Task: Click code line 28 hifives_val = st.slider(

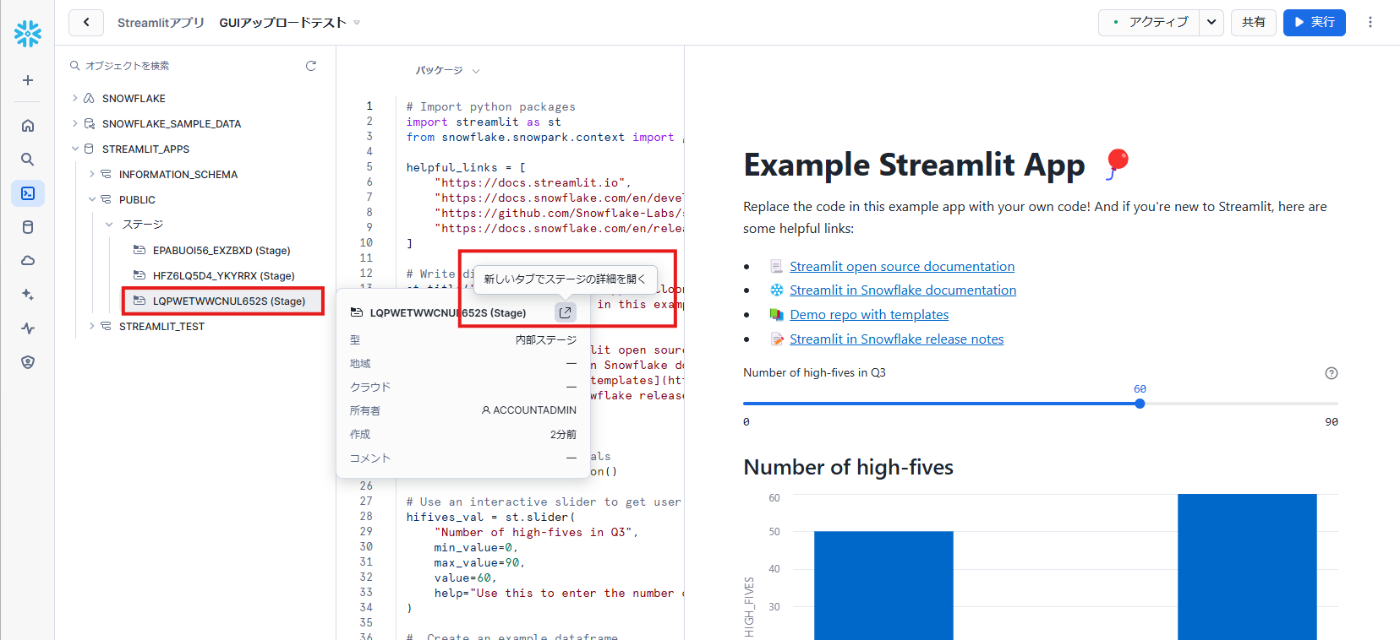Action: click(x=491, y=517)
